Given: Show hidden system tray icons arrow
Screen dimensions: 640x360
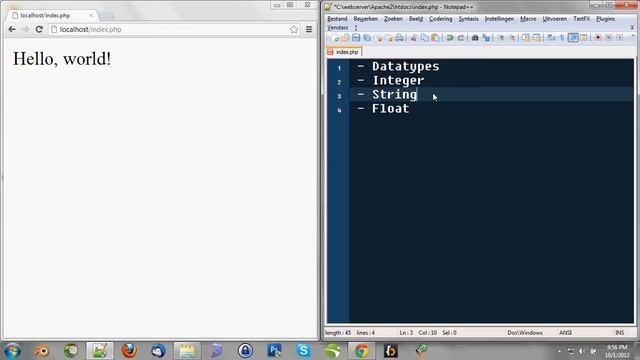Looking at the screenshot, I should pyautogui.click(x=559, y=351).
